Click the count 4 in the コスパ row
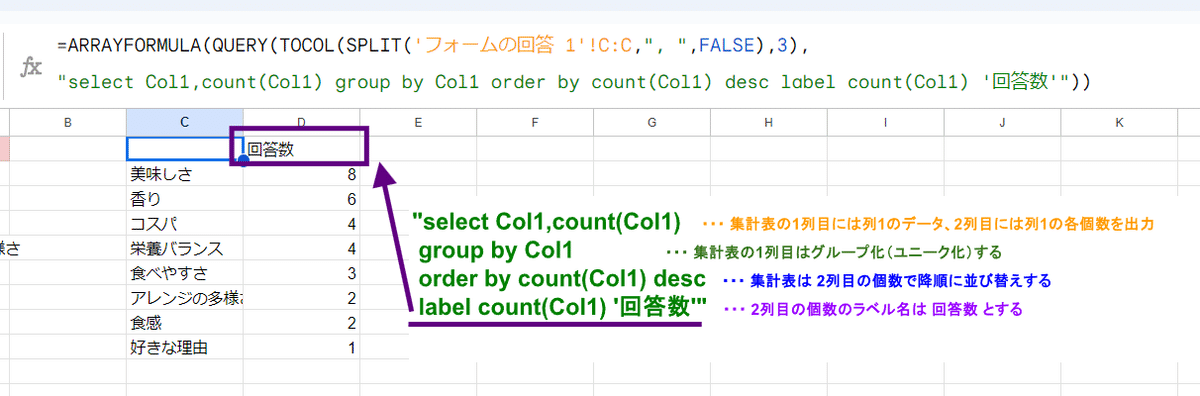Screen dimensions: 1200x396 pyautogui.click(x=301, y=224)
